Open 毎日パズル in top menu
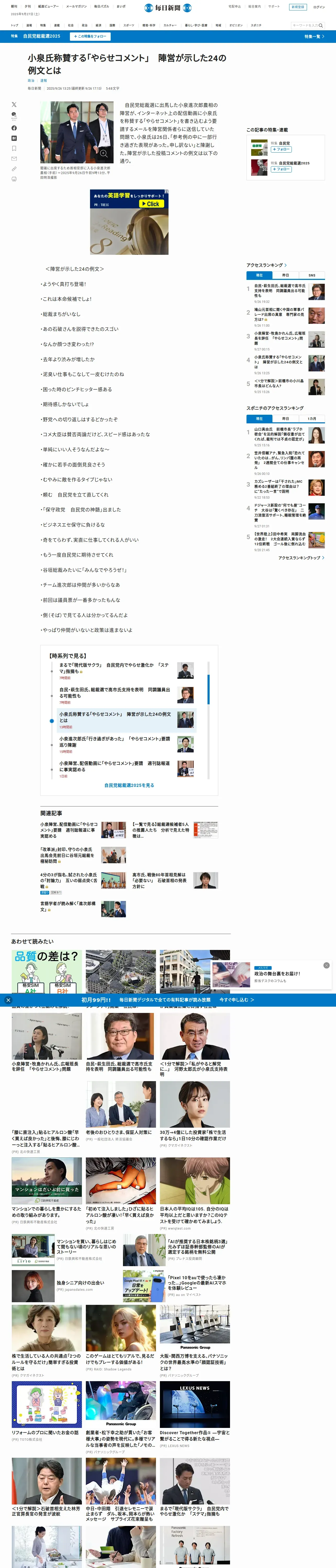 pos(101,7)
